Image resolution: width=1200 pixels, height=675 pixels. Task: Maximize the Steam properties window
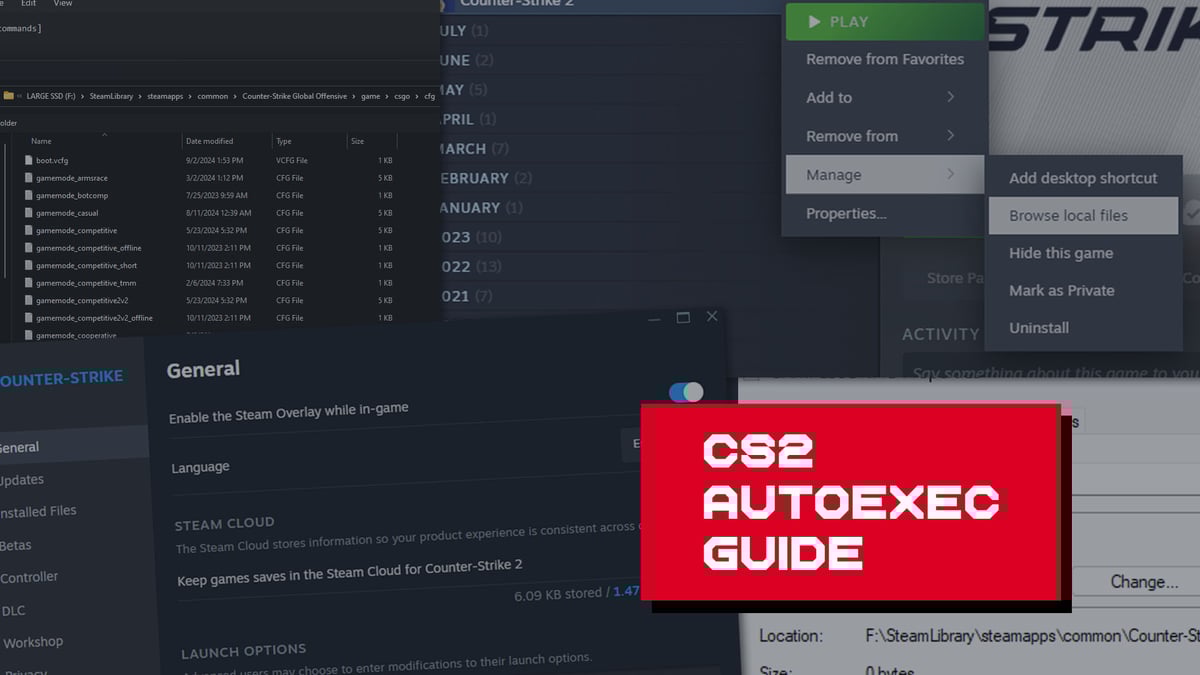point(683,317)
